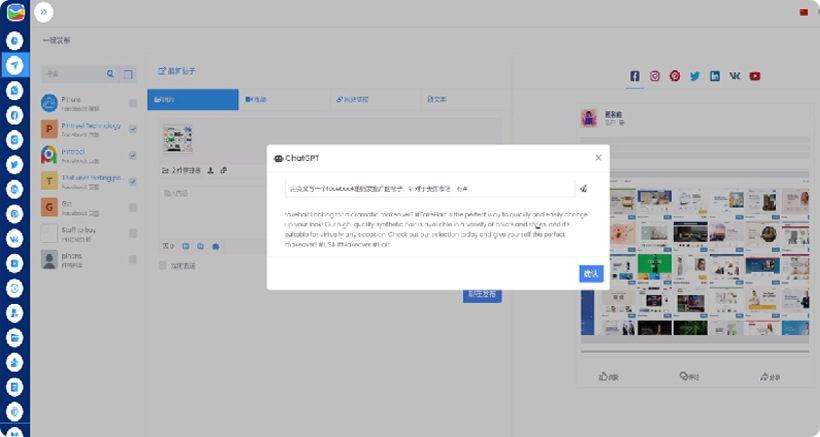The image size is (820, 437).
Task: Select YouTube icon in preview platform row
Action: tap(755, 76)
